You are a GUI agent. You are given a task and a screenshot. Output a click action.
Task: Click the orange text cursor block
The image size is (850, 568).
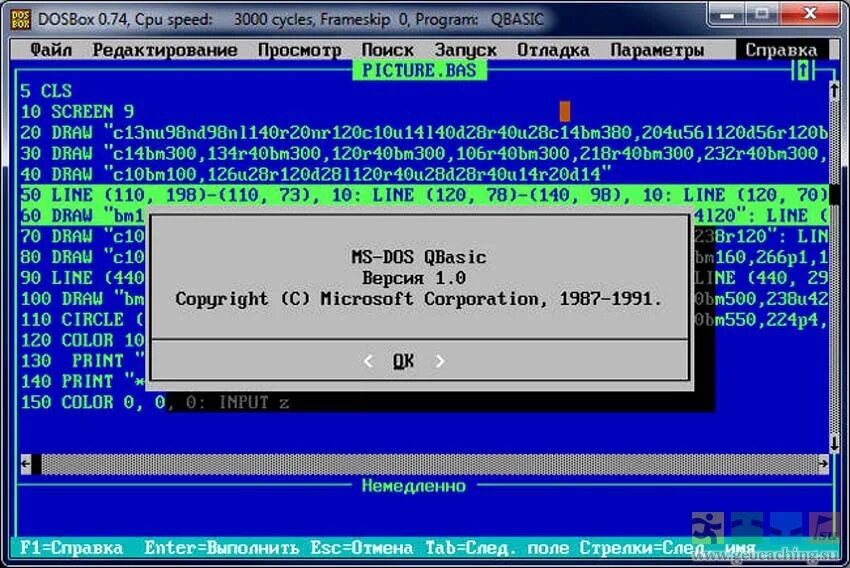[x=564, y=111]
